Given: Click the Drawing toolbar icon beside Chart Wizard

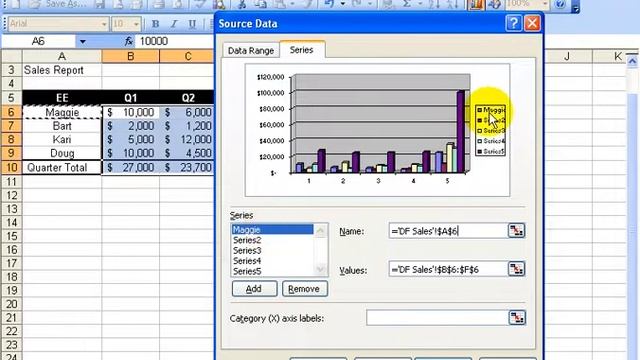Looking at the screenshot, I should tap(494, 4).
